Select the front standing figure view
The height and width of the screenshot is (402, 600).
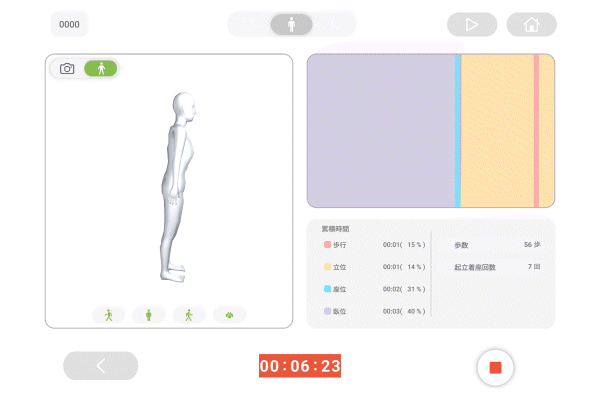[x=148, y=315]
